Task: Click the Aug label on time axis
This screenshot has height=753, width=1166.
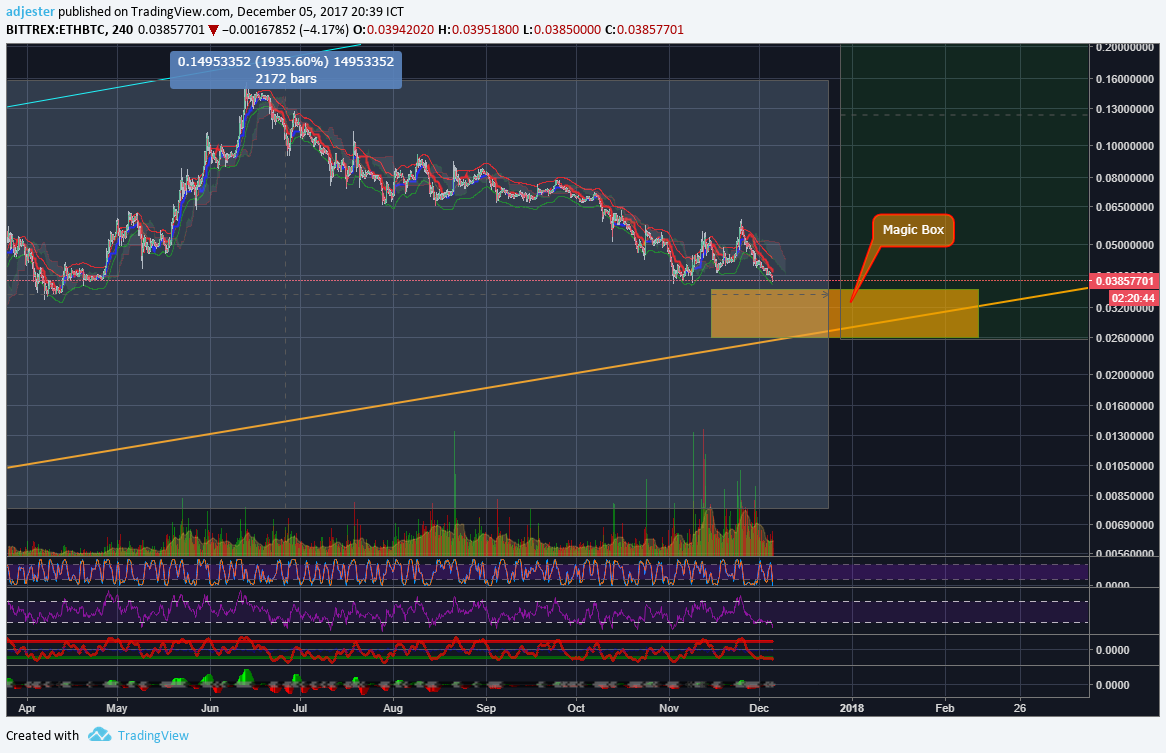Action: click(x=393, y=708)
